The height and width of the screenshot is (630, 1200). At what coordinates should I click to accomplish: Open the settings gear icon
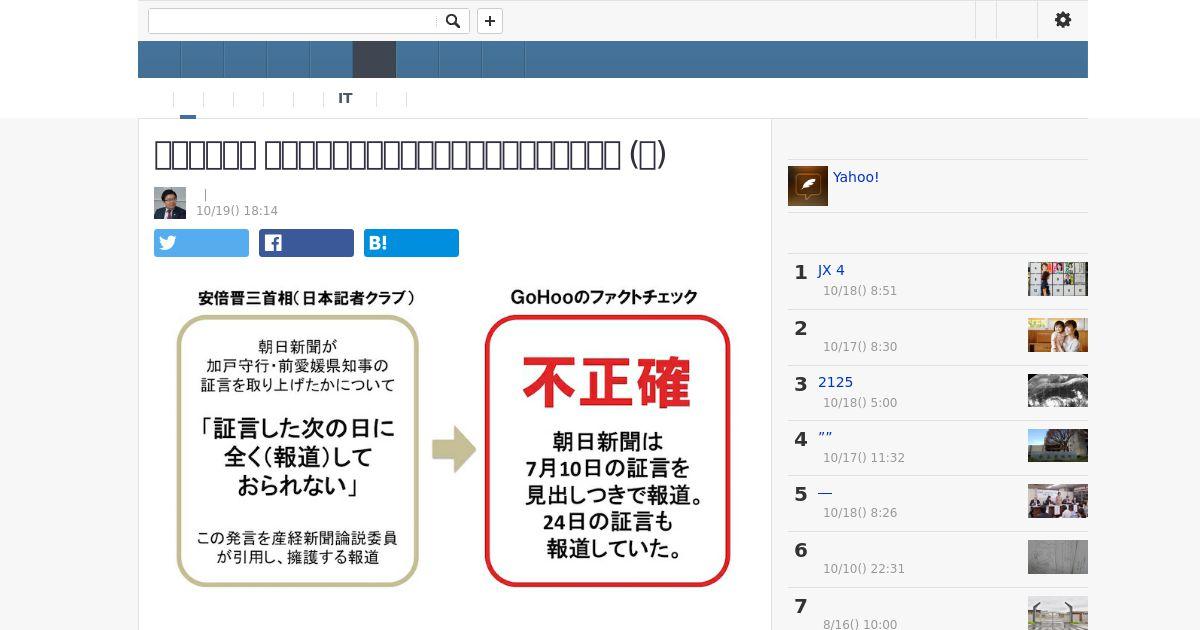[1063, 20]
